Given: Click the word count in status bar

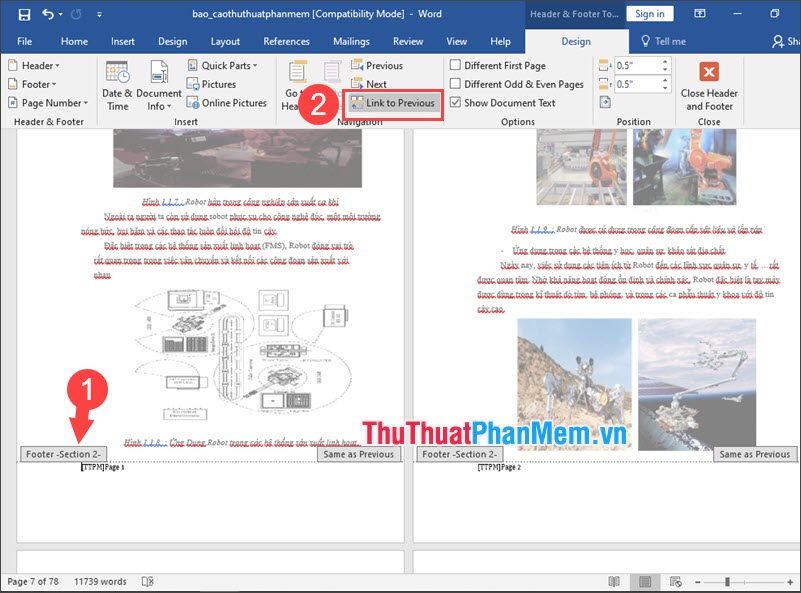Looking at the screenshot, I should click(100, 580).
